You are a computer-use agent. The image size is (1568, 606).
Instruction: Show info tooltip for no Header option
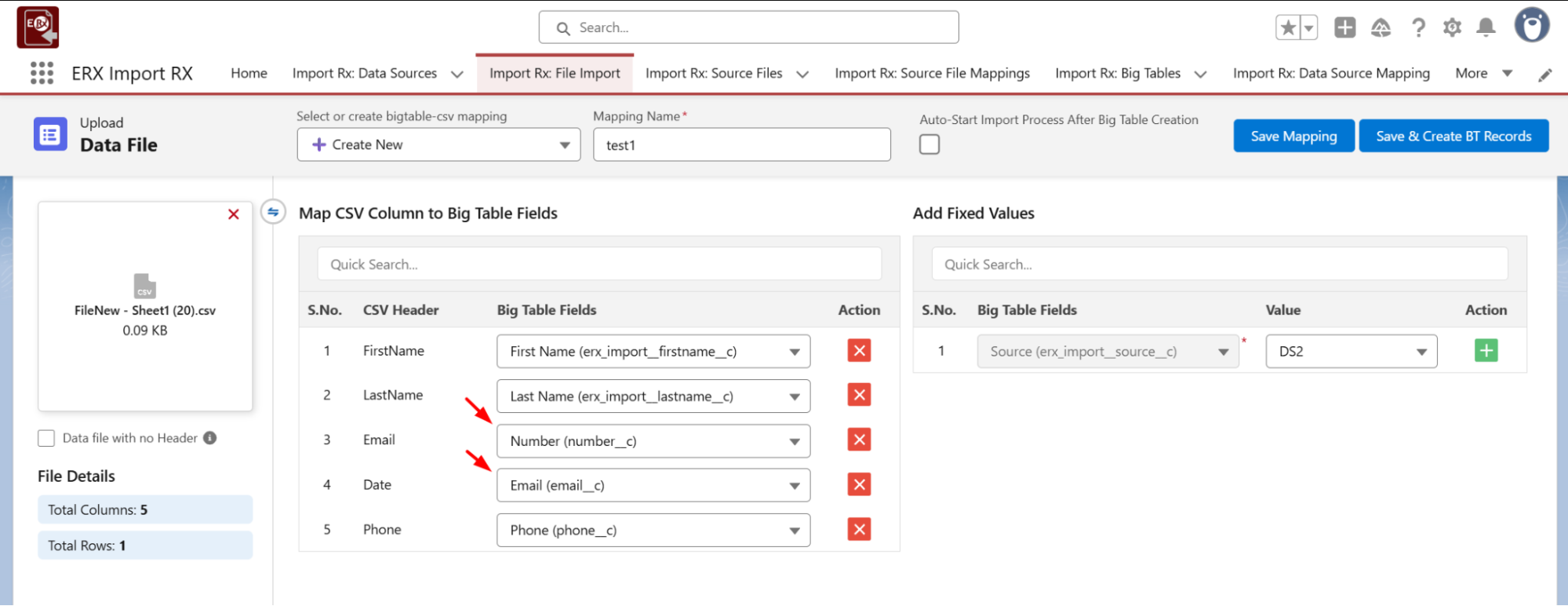pyautogui.click(x=210, y=438)
